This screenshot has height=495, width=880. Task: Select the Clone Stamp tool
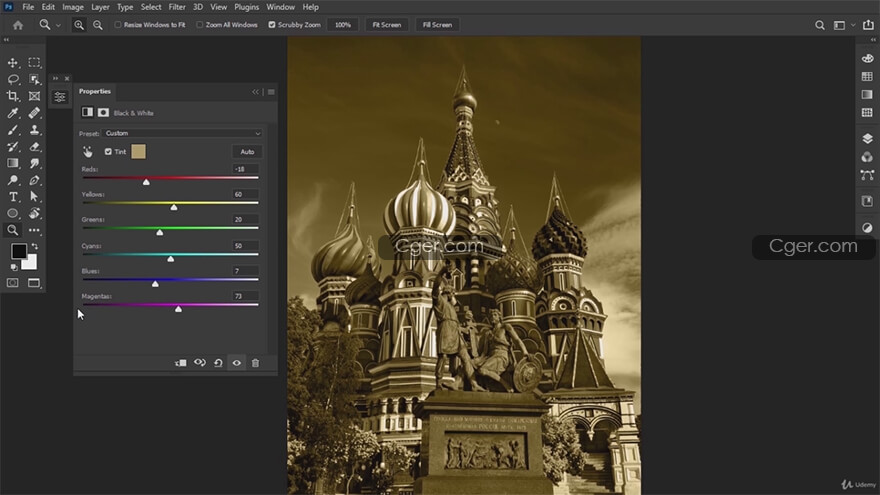point(34,130)
